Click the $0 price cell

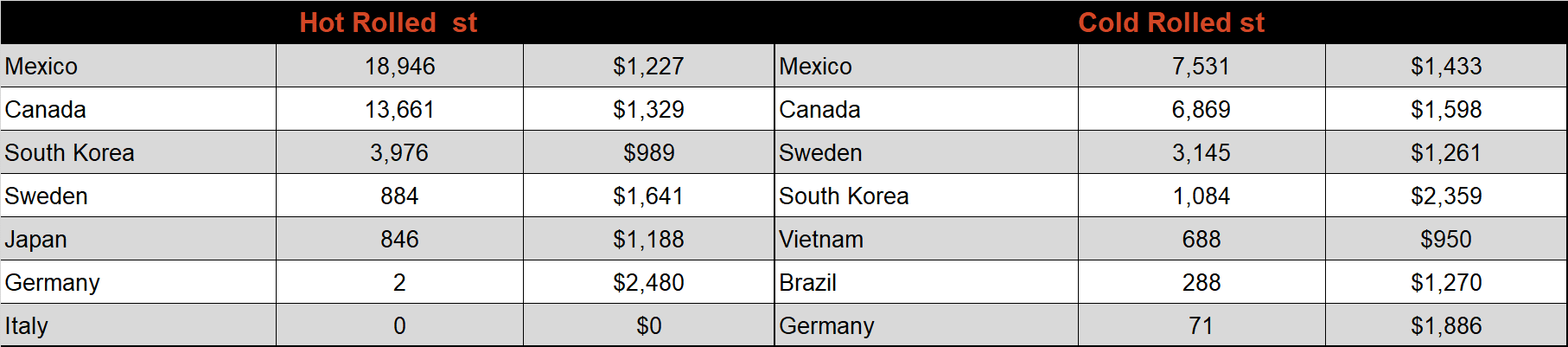point(648,325)
